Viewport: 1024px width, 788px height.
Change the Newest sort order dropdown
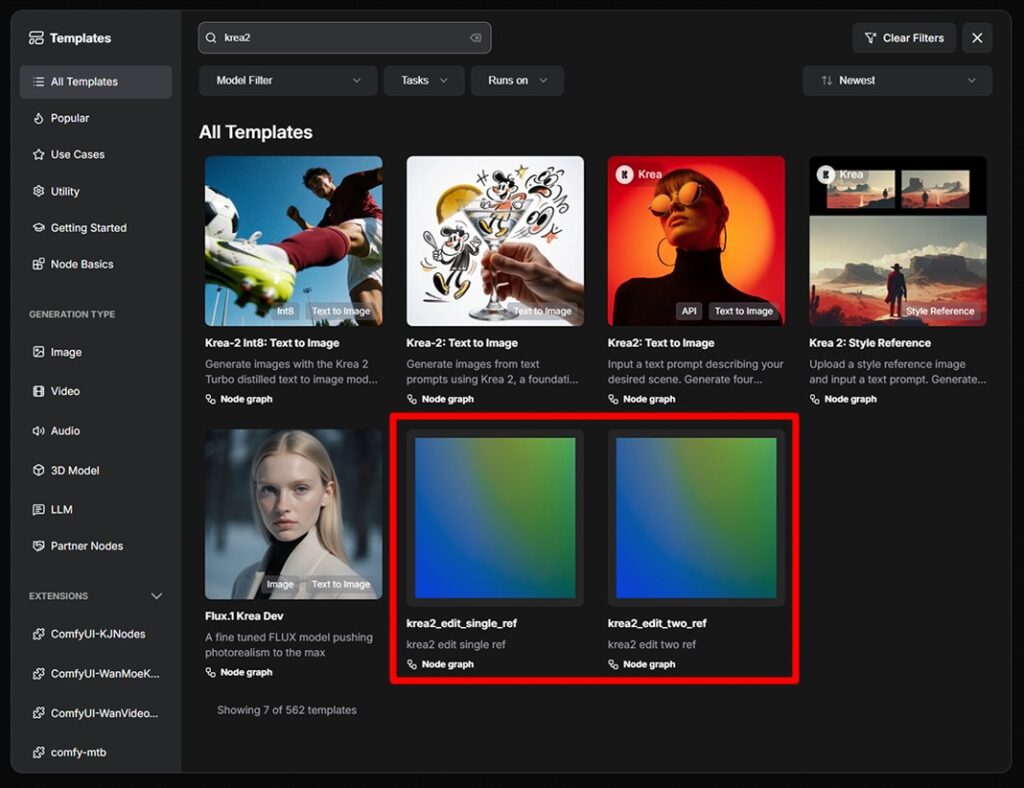point(897,80)
